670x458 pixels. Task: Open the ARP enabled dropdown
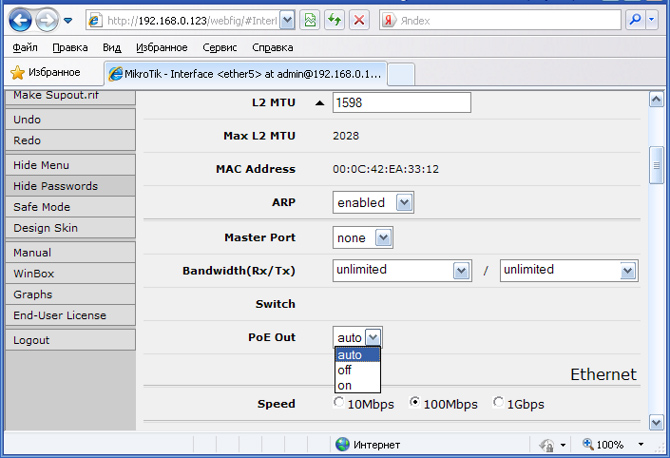(404, 203)
